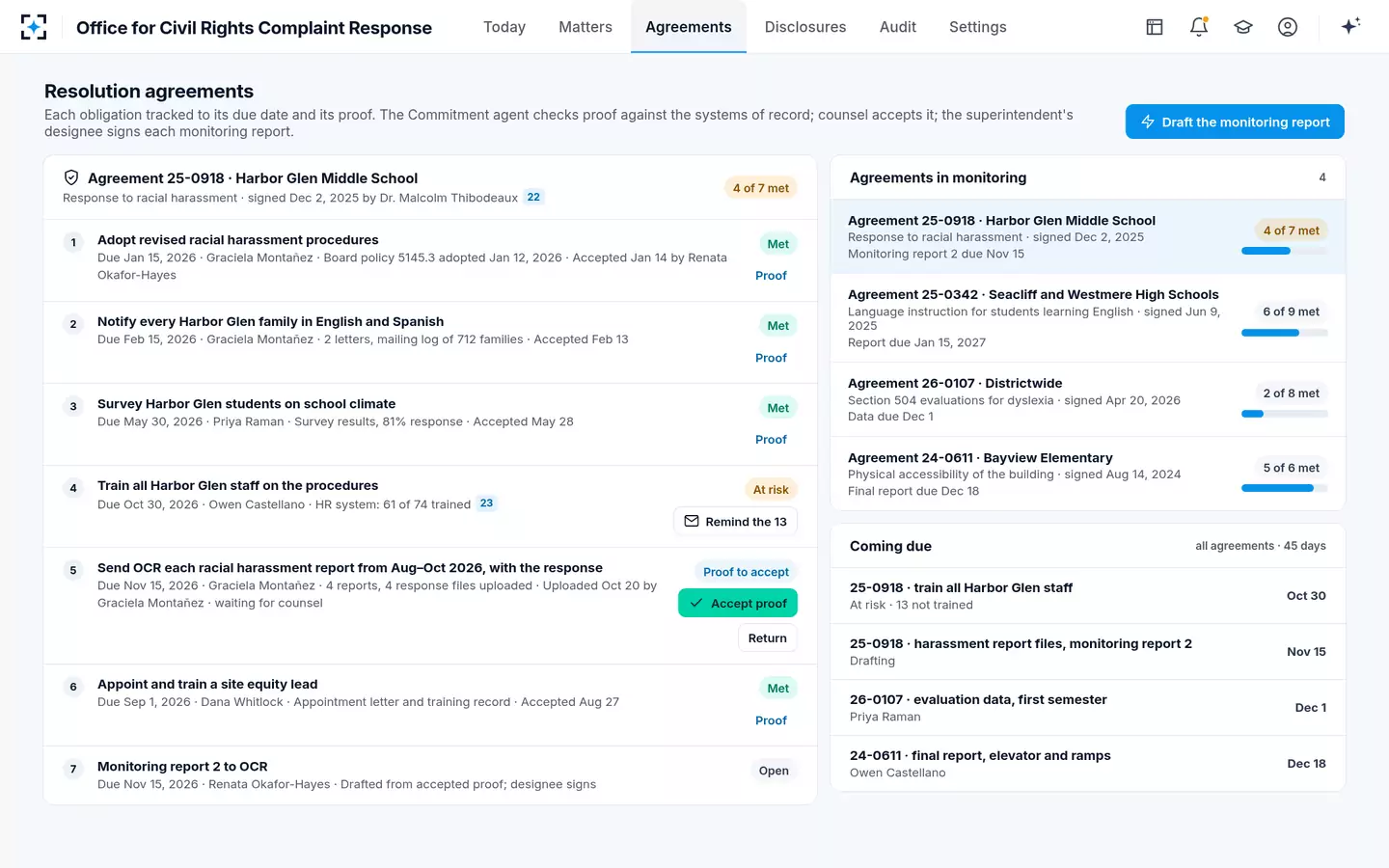The image size is (1389, 868).
Task: View Proof for family notification obligation
Action: click(771, 358)
